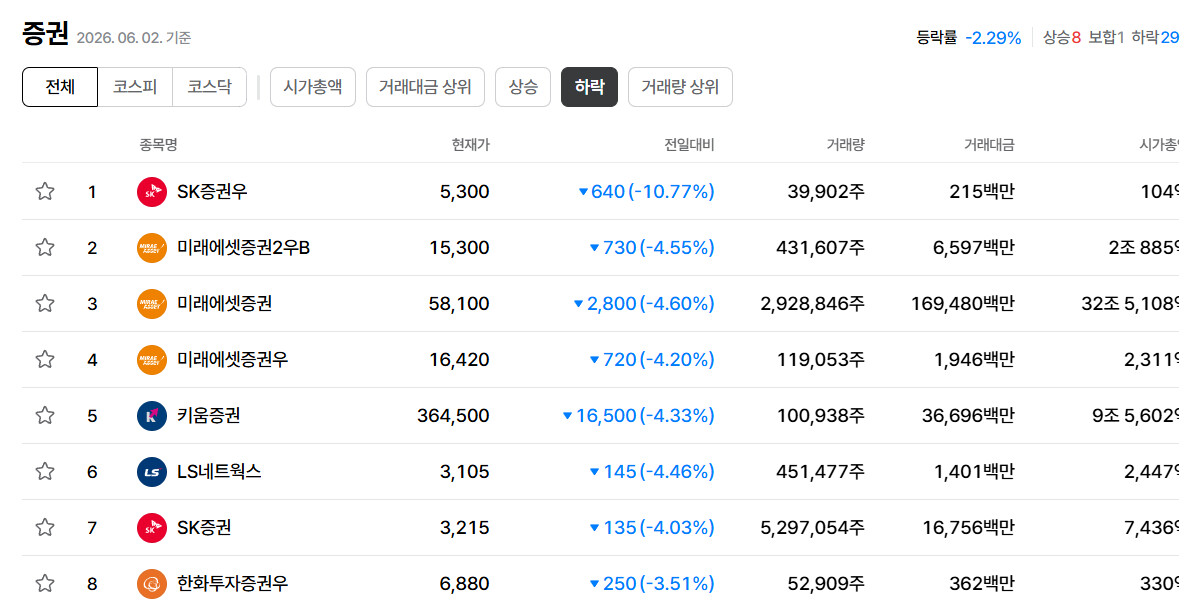Click the 거래량 column header

[x=846, y=145]
